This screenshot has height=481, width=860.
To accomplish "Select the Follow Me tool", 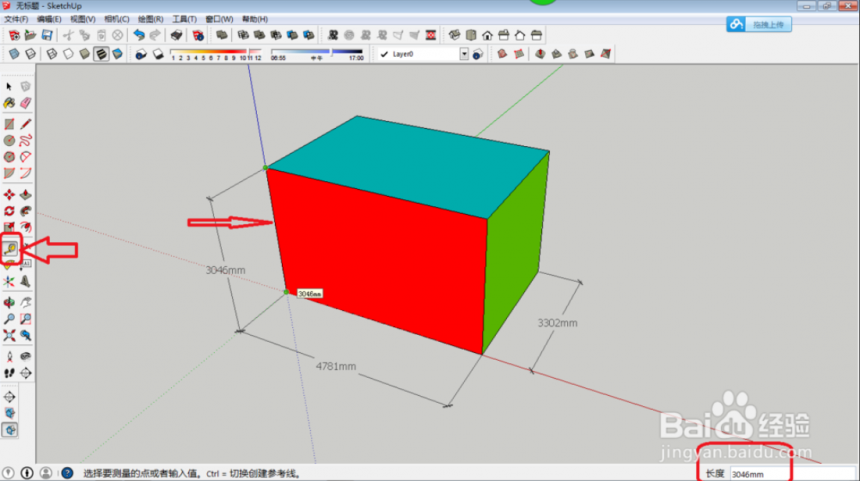I will pyautogui.click(x=26, y=211).
